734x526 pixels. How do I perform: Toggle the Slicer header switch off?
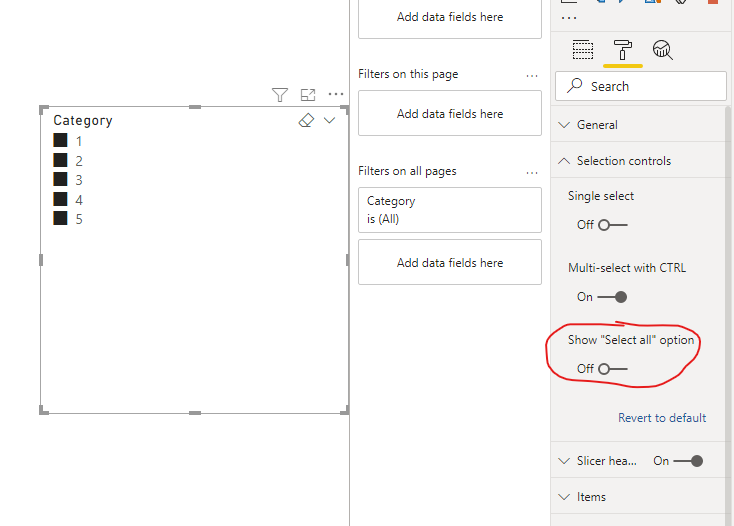[x=688, y=461]
